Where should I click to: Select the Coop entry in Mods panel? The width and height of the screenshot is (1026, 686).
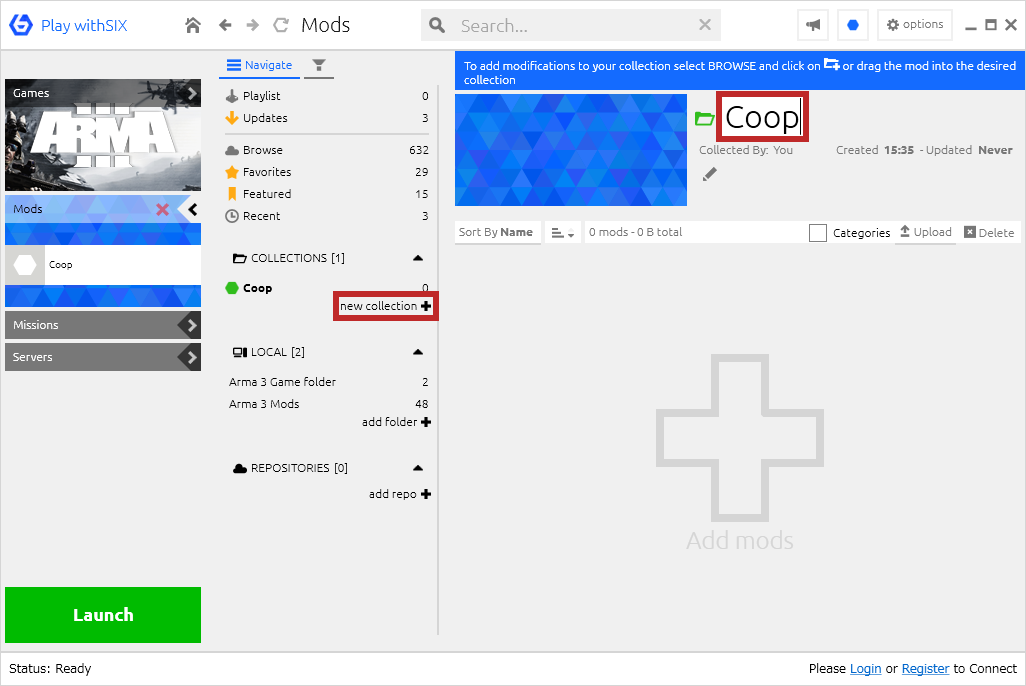coord(103,265)
